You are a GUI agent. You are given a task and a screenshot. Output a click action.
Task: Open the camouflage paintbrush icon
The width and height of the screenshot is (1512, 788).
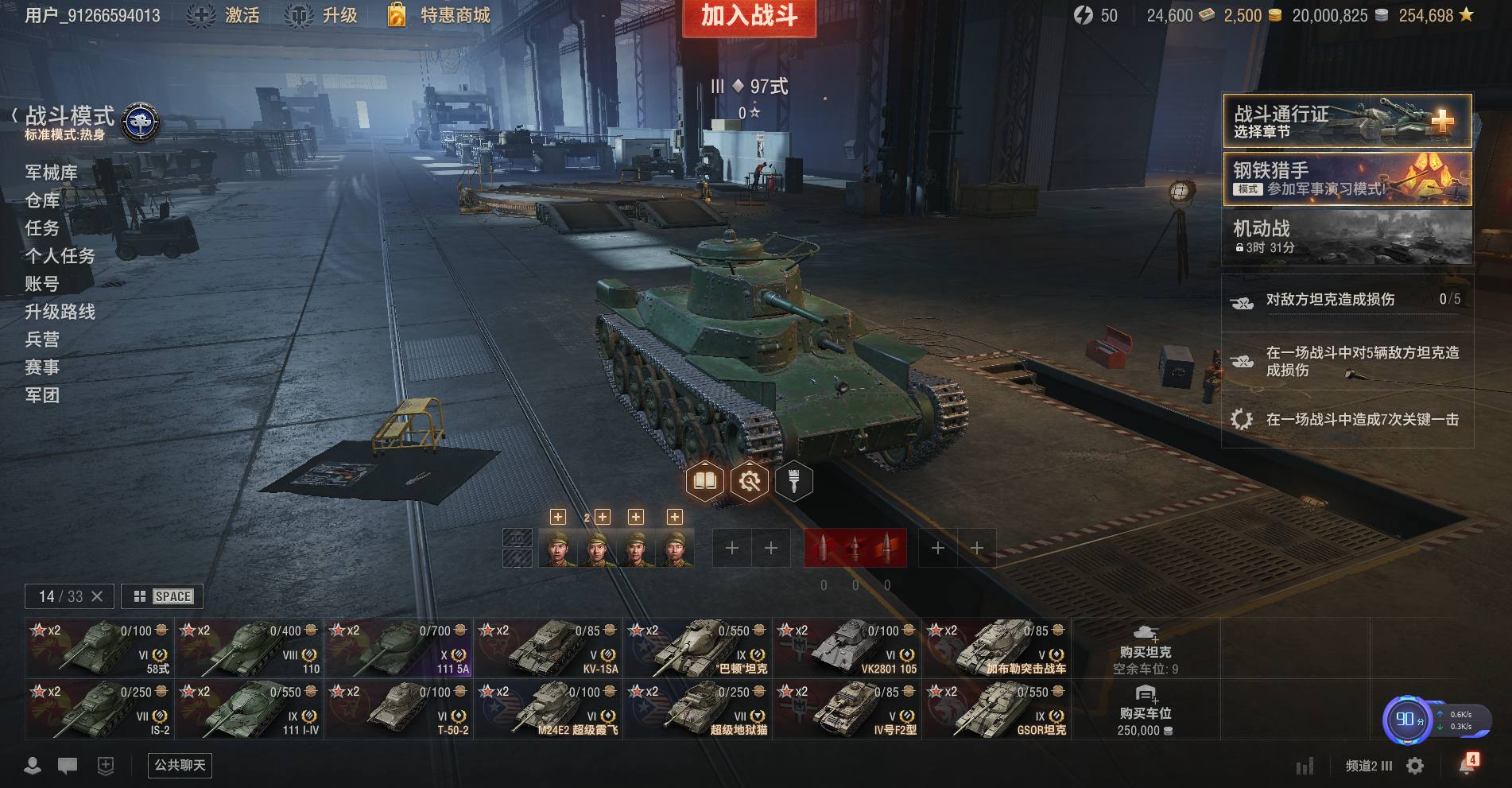(x=793, y=481)
